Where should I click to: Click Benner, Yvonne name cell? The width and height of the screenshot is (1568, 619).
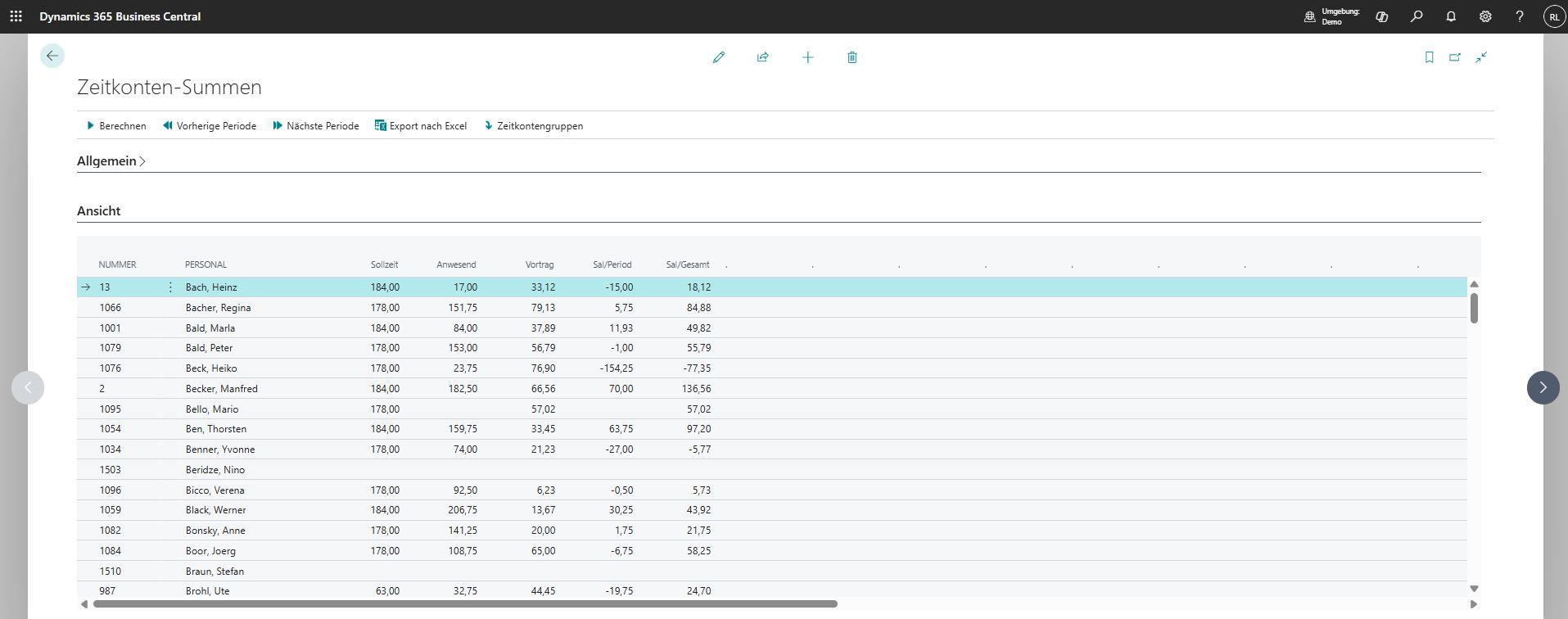point(219,450)
